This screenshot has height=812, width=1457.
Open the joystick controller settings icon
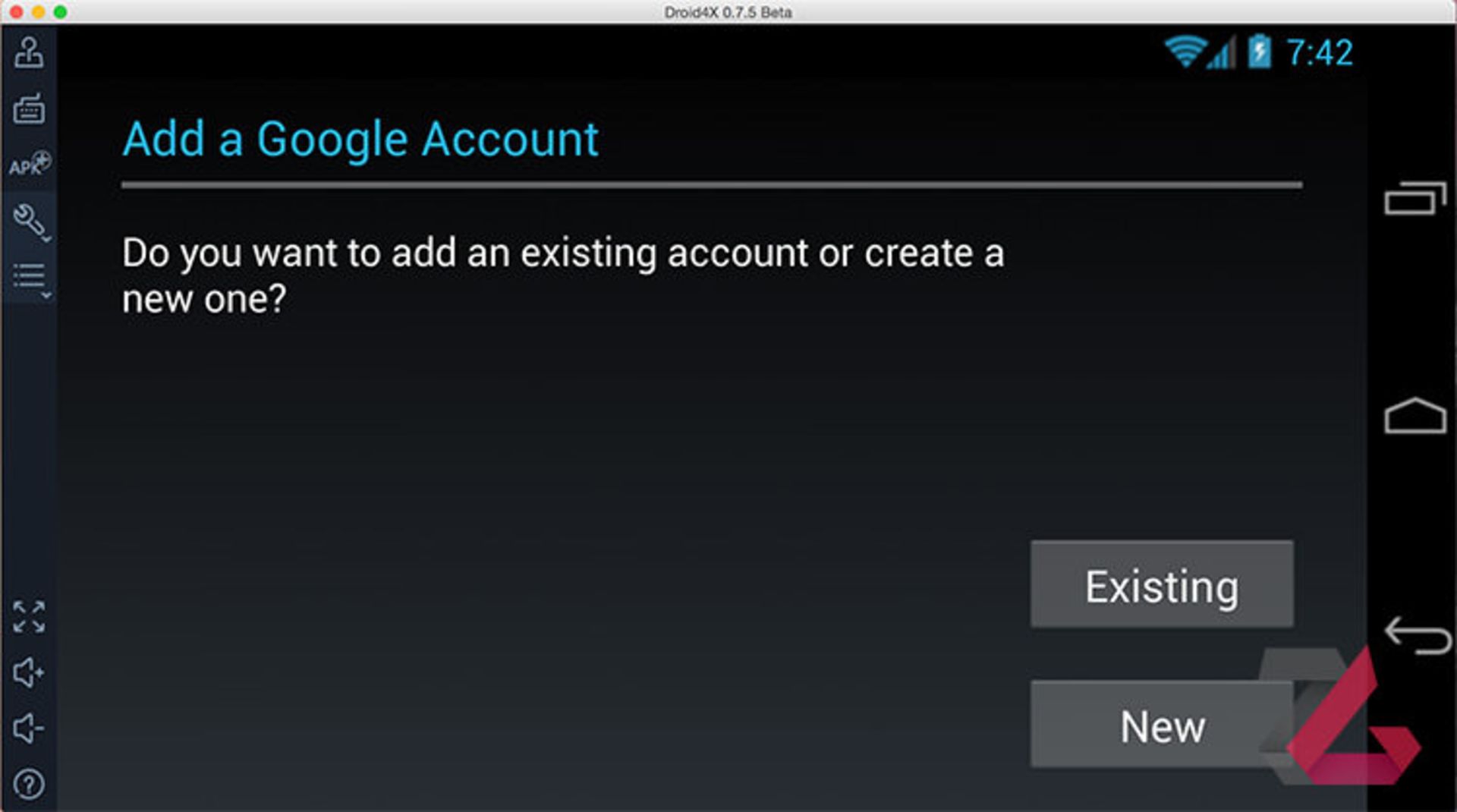[29, 53]
